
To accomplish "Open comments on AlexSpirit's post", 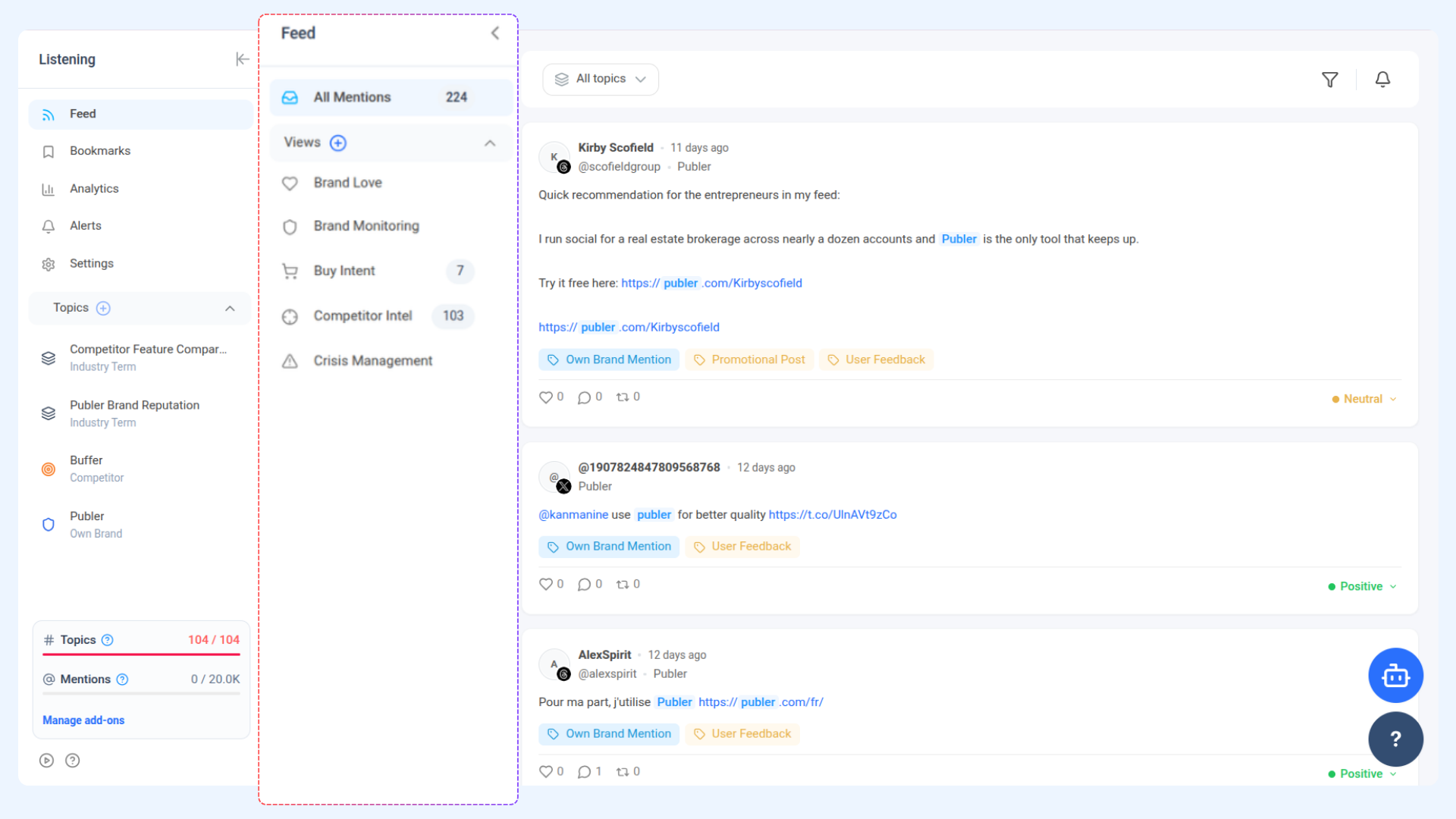I will (584, 771).
